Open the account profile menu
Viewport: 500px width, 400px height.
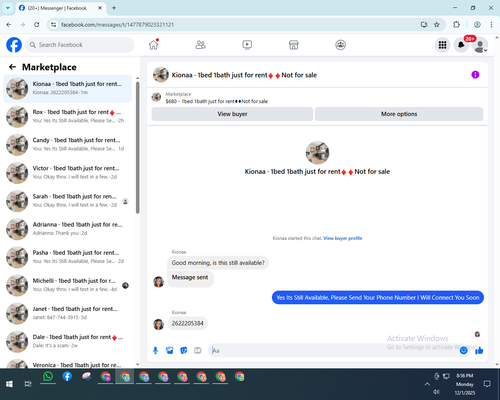(480, 45)
